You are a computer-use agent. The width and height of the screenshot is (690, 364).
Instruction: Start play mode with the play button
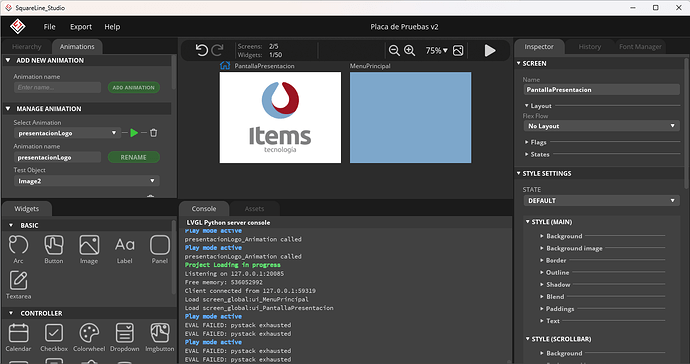pyautogui.click(x=490, y=51)
